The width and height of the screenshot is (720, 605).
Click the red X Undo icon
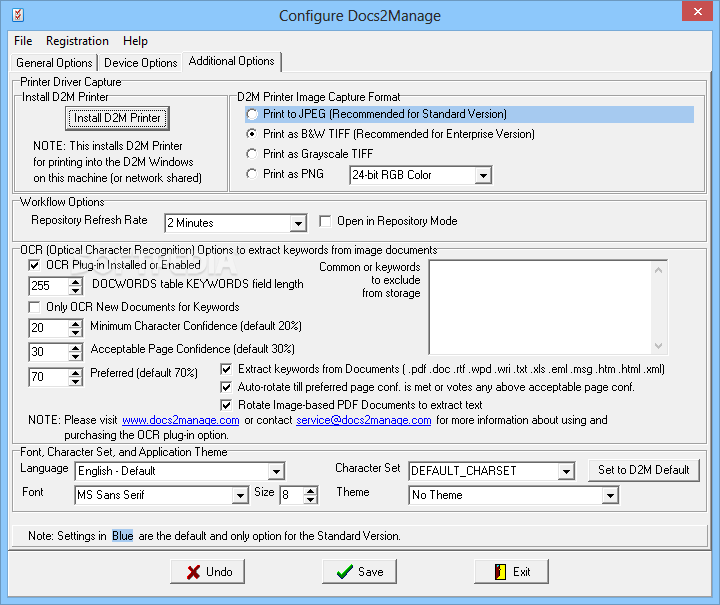[193, 572]
